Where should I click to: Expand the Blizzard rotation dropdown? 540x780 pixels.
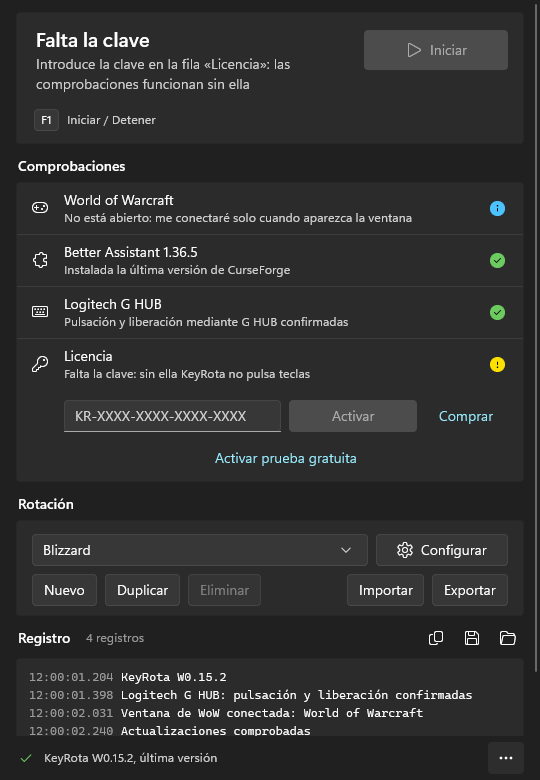click(200, 550)
